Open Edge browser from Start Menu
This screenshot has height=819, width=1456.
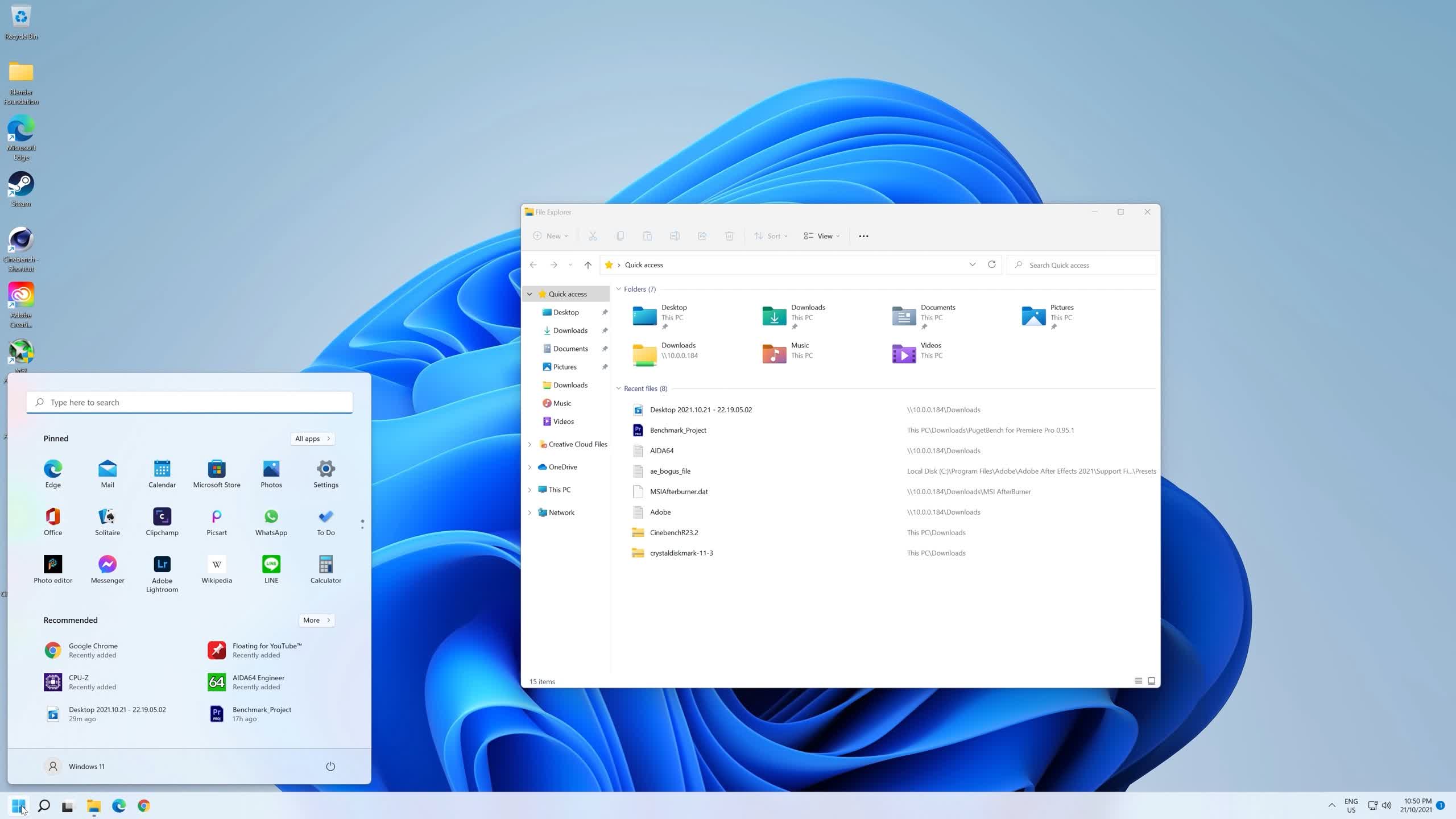(53, 468)
